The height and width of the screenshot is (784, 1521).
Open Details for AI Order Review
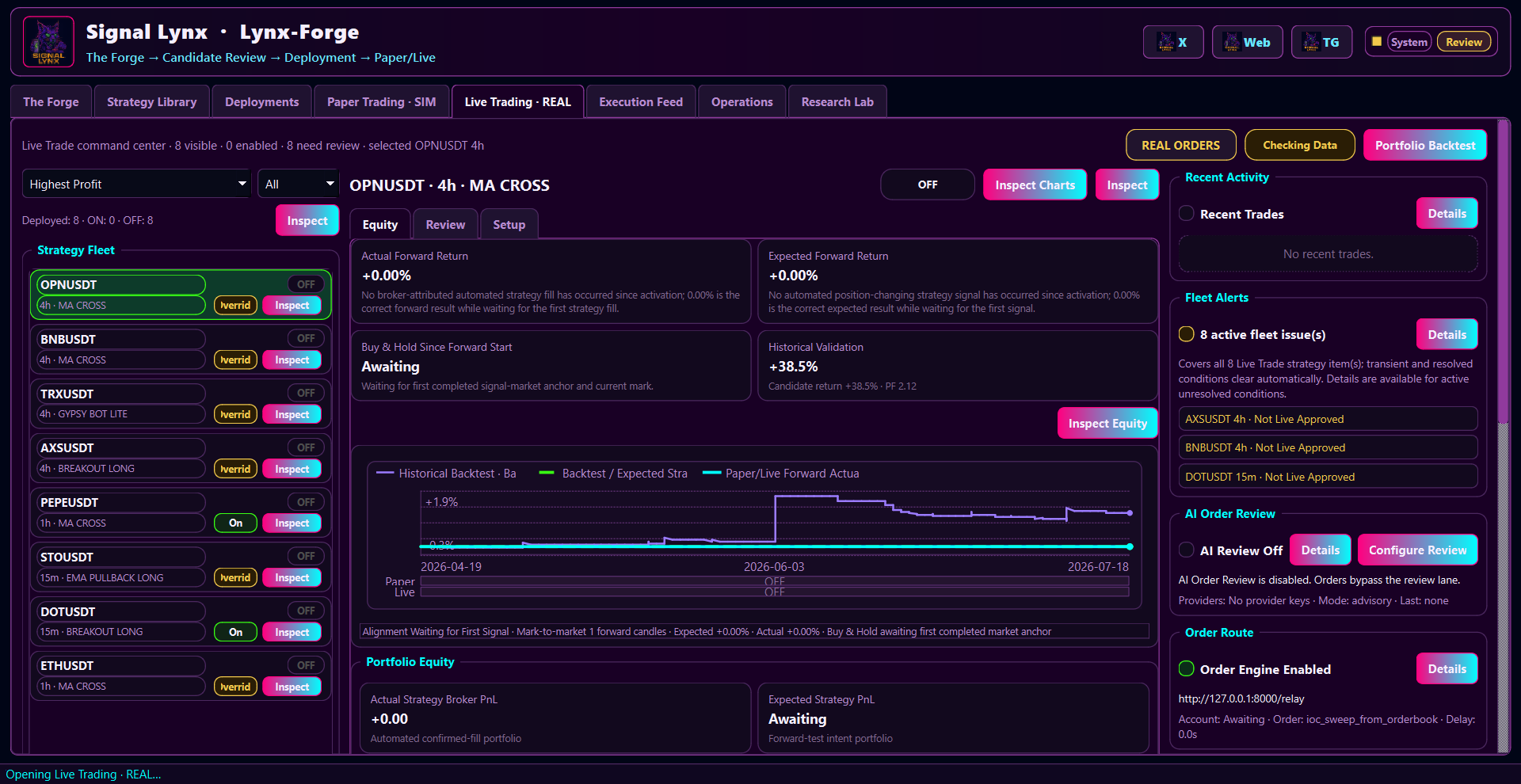pos(1320,550)
